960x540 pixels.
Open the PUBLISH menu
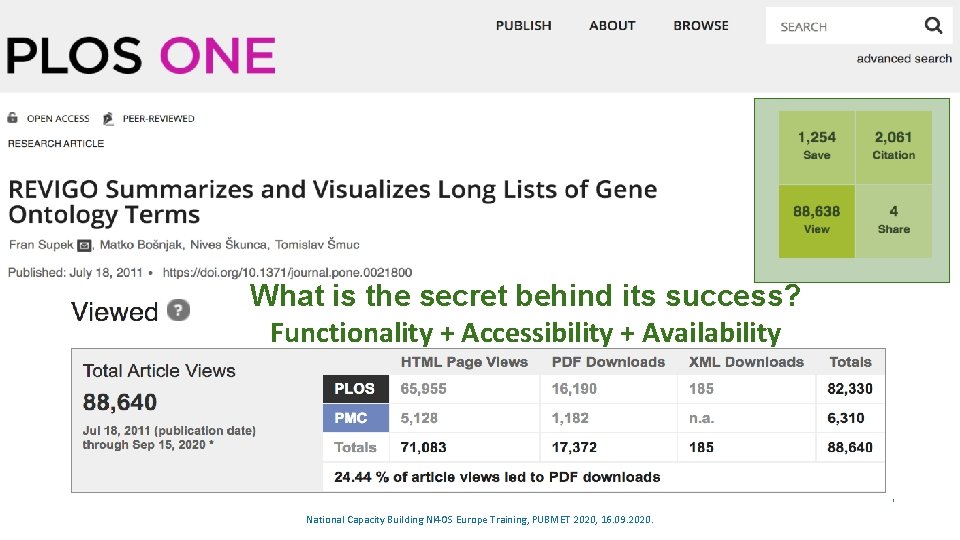tap(523, 26)
